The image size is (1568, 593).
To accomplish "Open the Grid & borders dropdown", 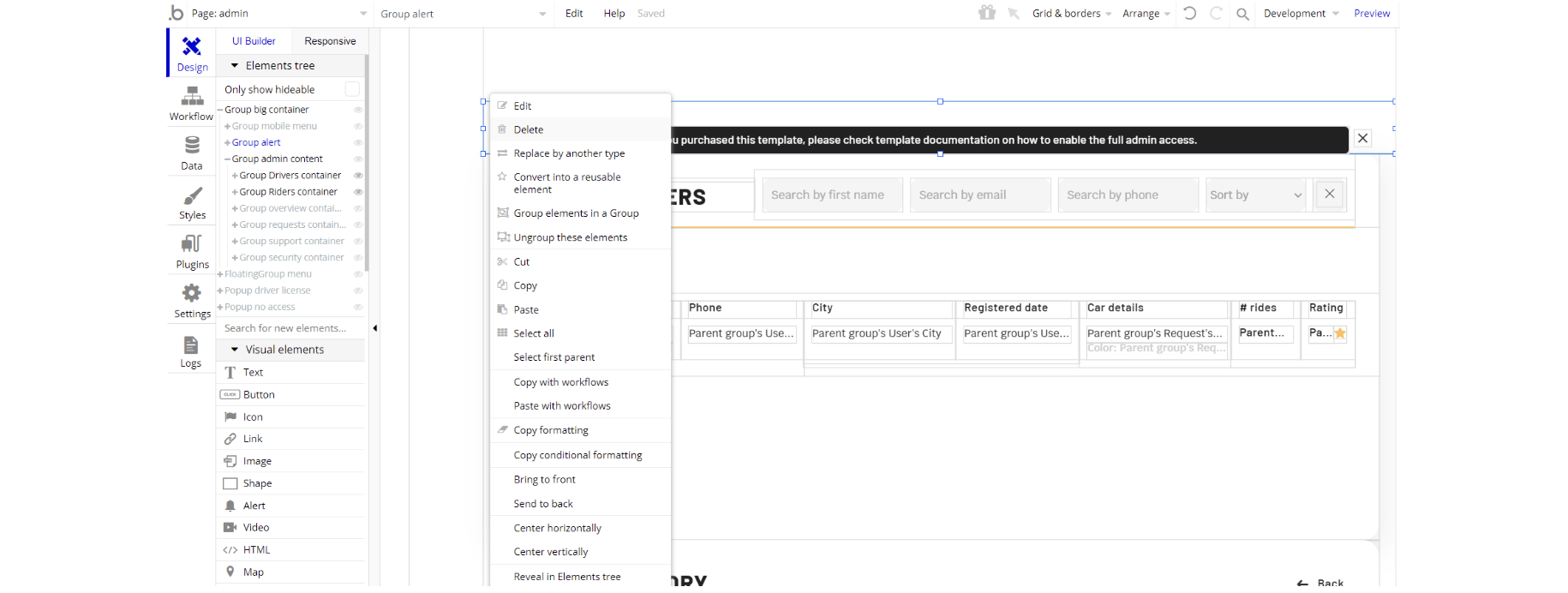I will (x=1071, y=14).
